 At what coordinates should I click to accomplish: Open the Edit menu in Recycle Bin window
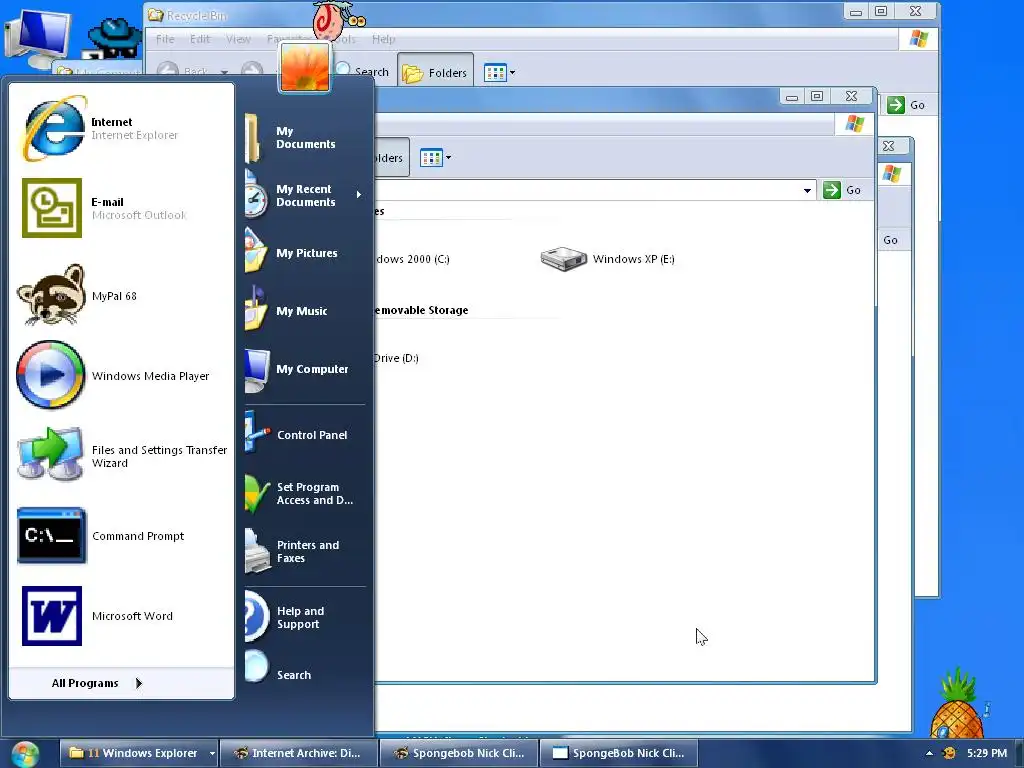coord(200,39)
